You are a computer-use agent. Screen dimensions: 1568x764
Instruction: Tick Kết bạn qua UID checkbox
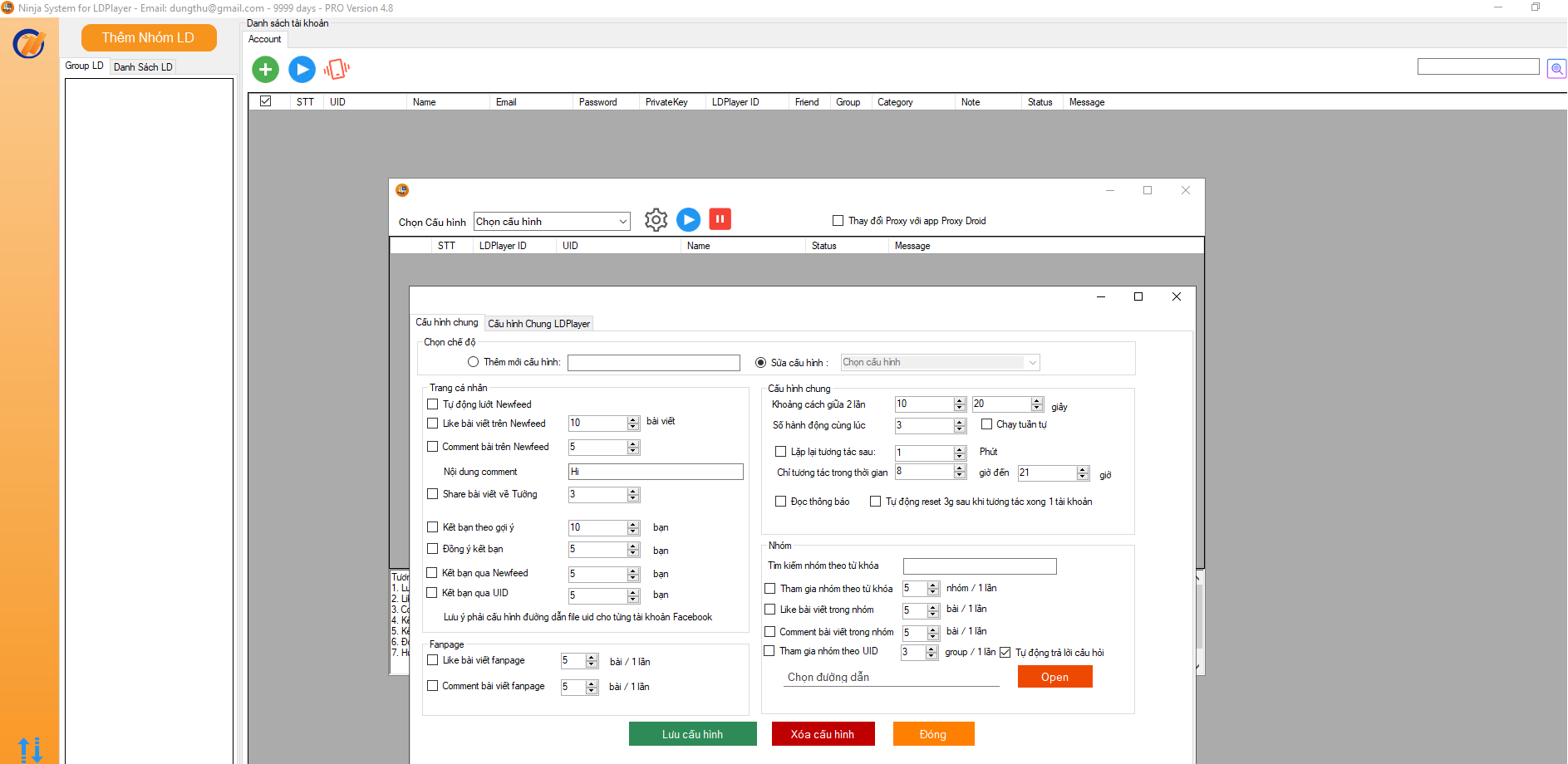pos(432,593)
